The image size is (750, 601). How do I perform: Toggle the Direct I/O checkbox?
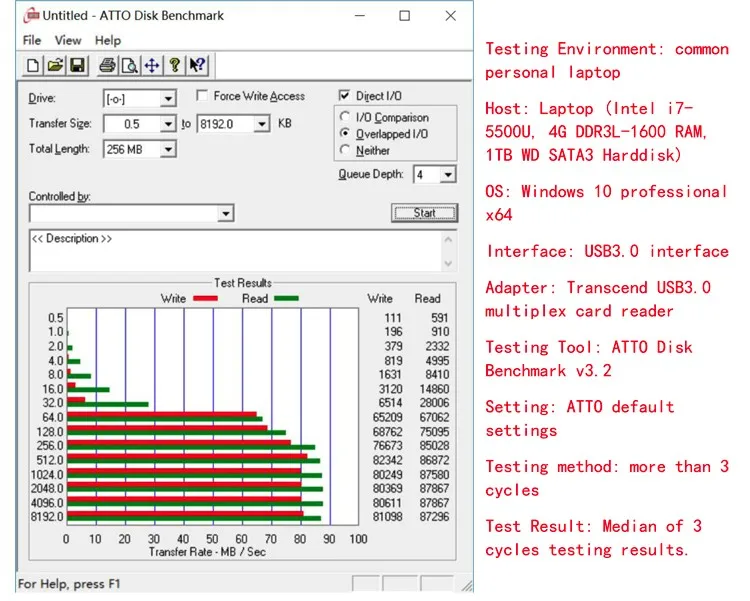point(344,96)
